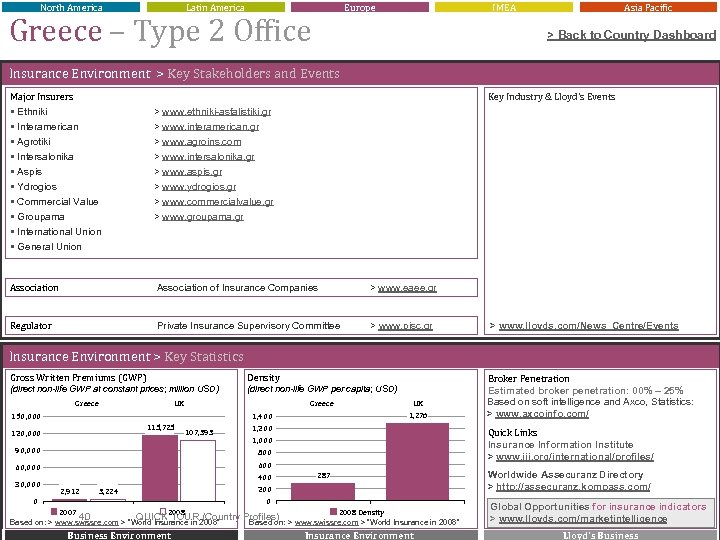Click 'Gross Written Premiums (GWP)' chart title
Viewport: 720px width, 540px height.
click(79, 378)
